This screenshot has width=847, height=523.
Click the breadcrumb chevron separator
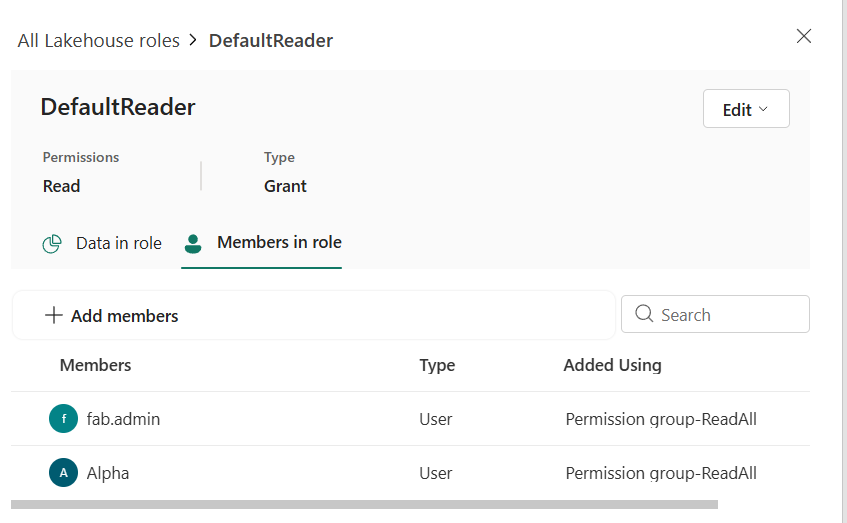pos(193,40)
